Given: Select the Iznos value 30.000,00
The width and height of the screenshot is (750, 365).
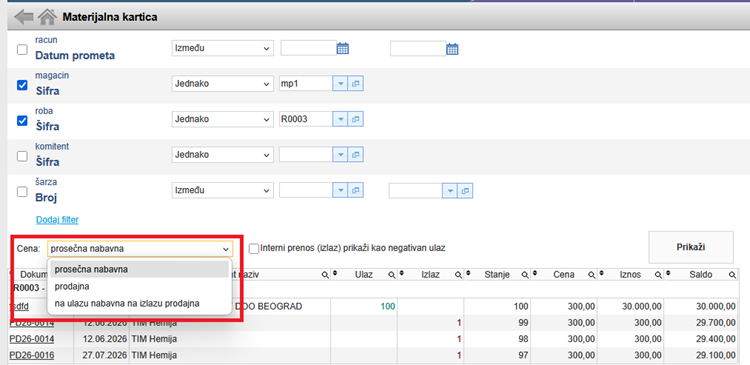Looking at the screenshot, I should (642, 307).
